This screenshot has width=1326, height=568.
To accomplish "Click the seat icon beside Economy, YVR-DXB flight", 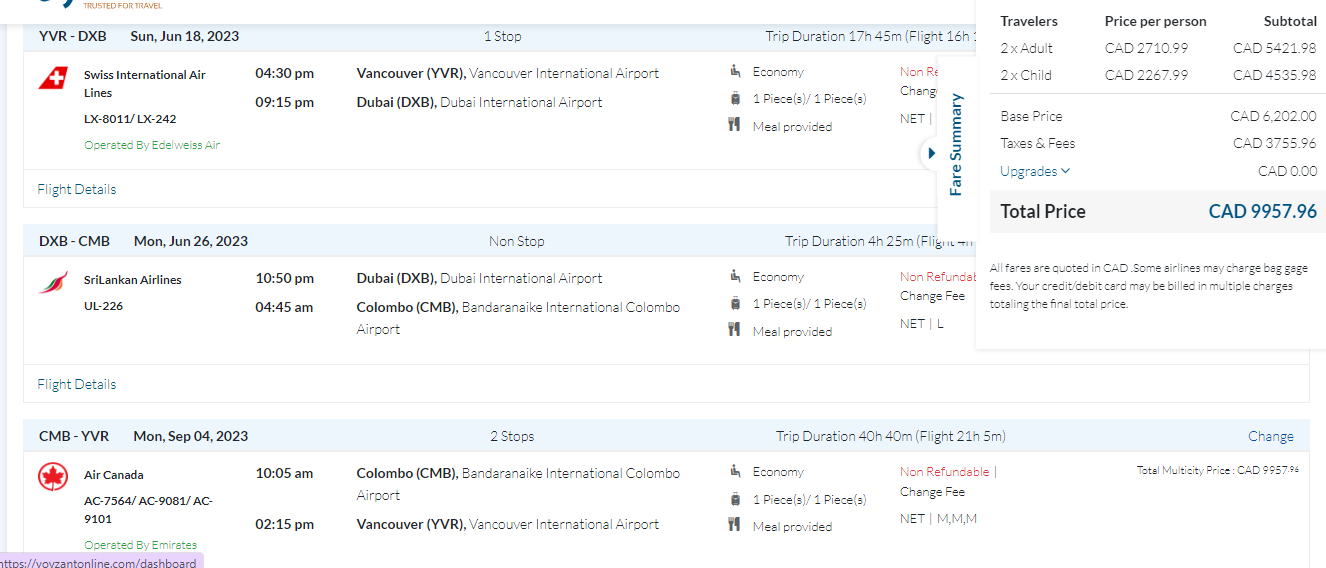I will click(x=735, y=71).
